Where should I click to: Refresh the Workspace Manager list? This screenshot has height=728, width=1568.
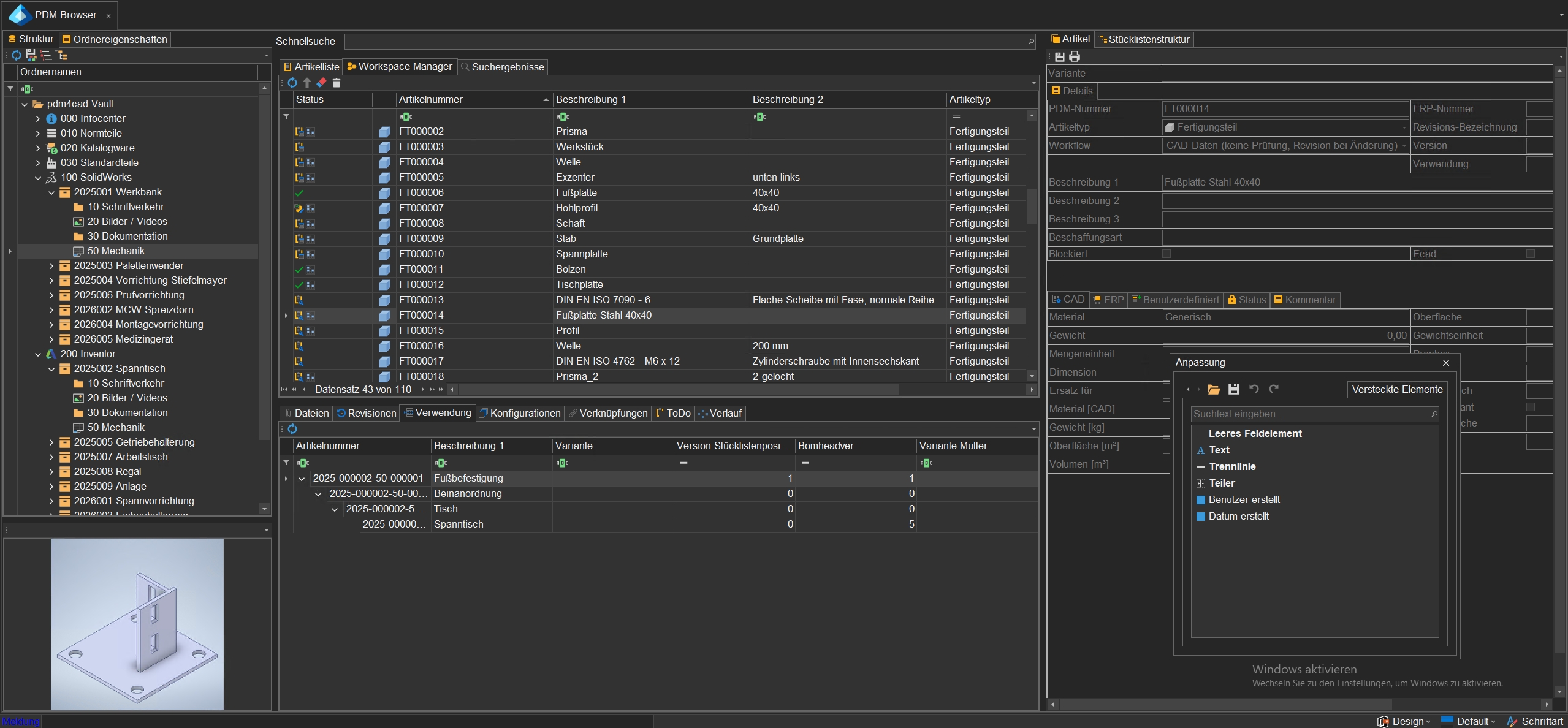coord(292,83)
